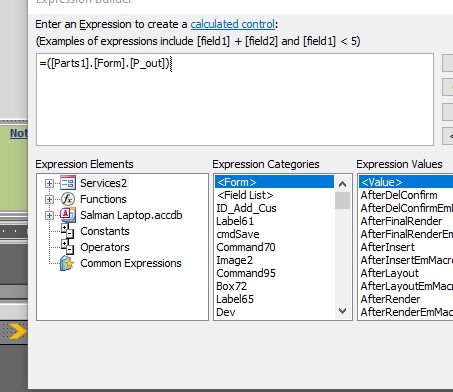Expand the Functions tree node

pos(49,199)
